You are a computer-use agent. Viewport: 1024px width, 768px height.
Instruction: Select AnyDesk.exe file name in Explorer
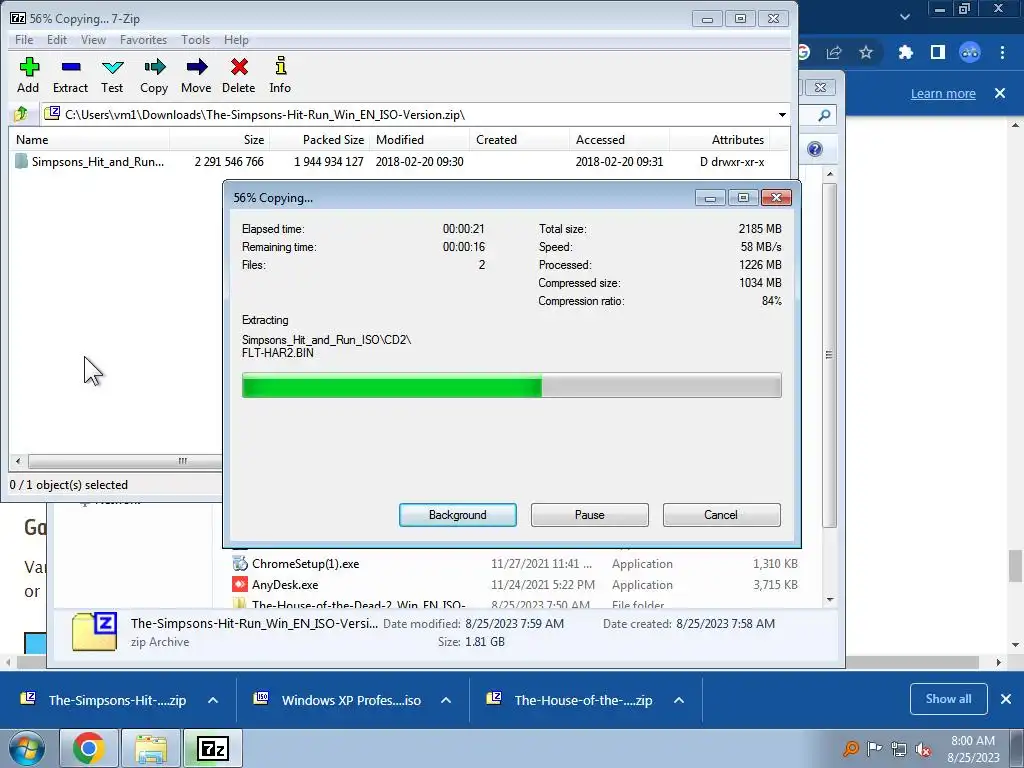[285, 584]
